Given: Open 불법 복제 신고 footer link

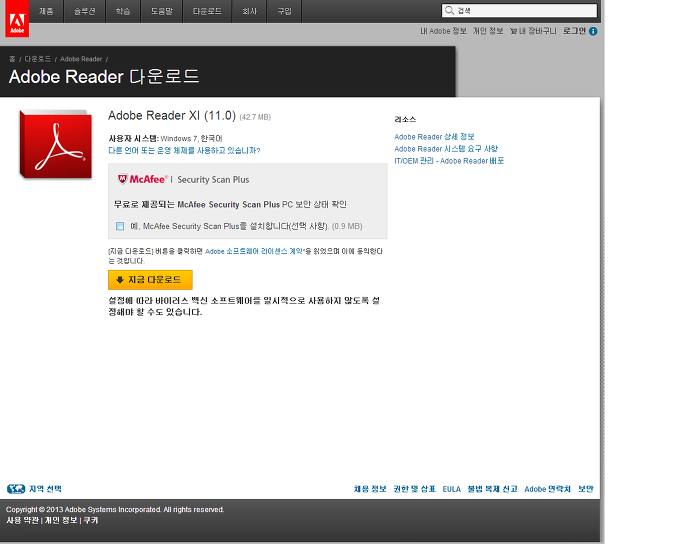Looking at the screenshot, I should (x=493, y=489).
